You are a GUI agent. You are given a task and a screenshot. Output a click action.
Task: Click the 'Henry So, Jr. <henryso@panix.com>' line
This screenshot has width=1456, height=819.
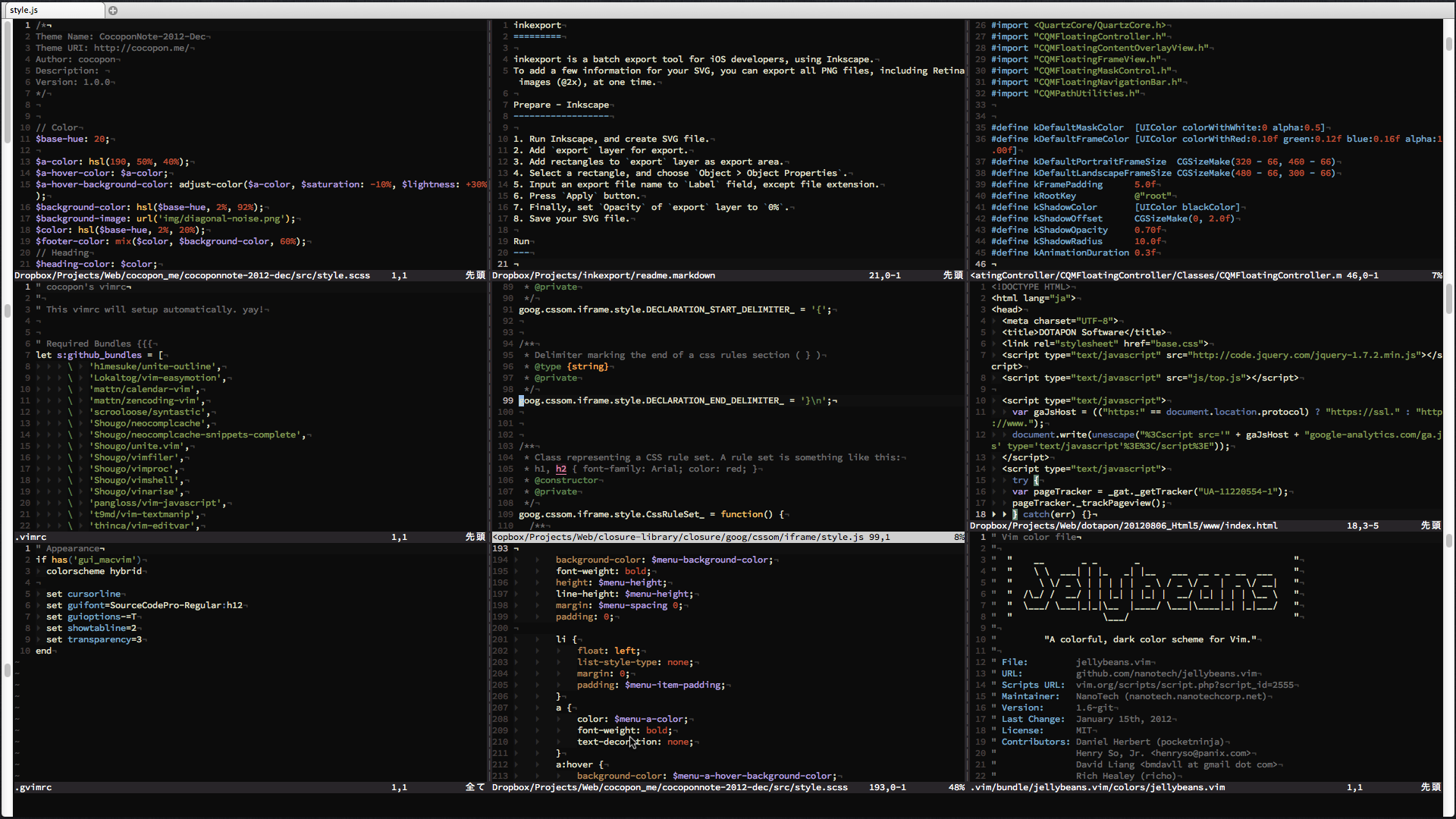1163,753
